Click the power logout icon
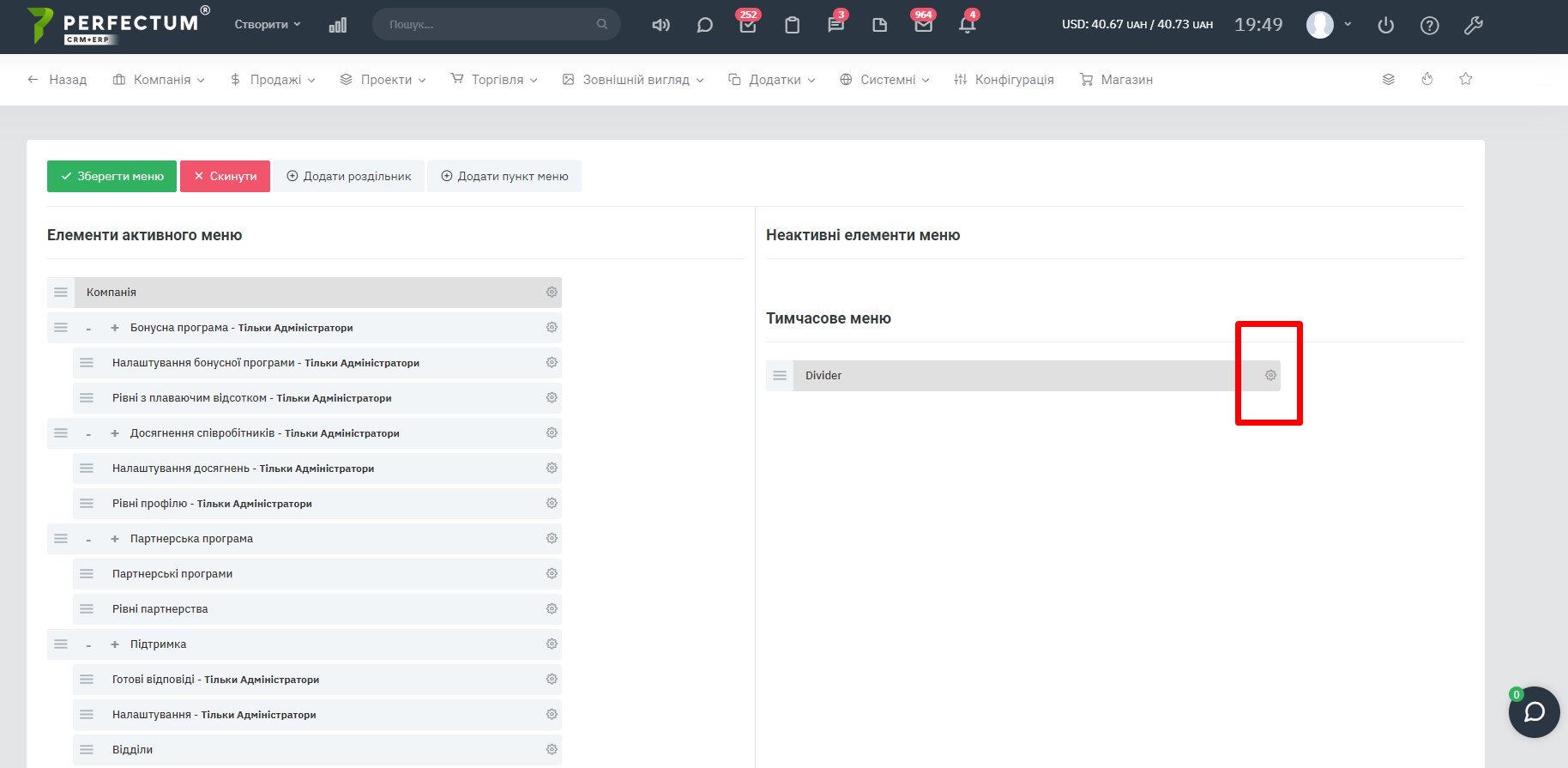Screen dimensions: 1568x768 tap(1385, 26)
